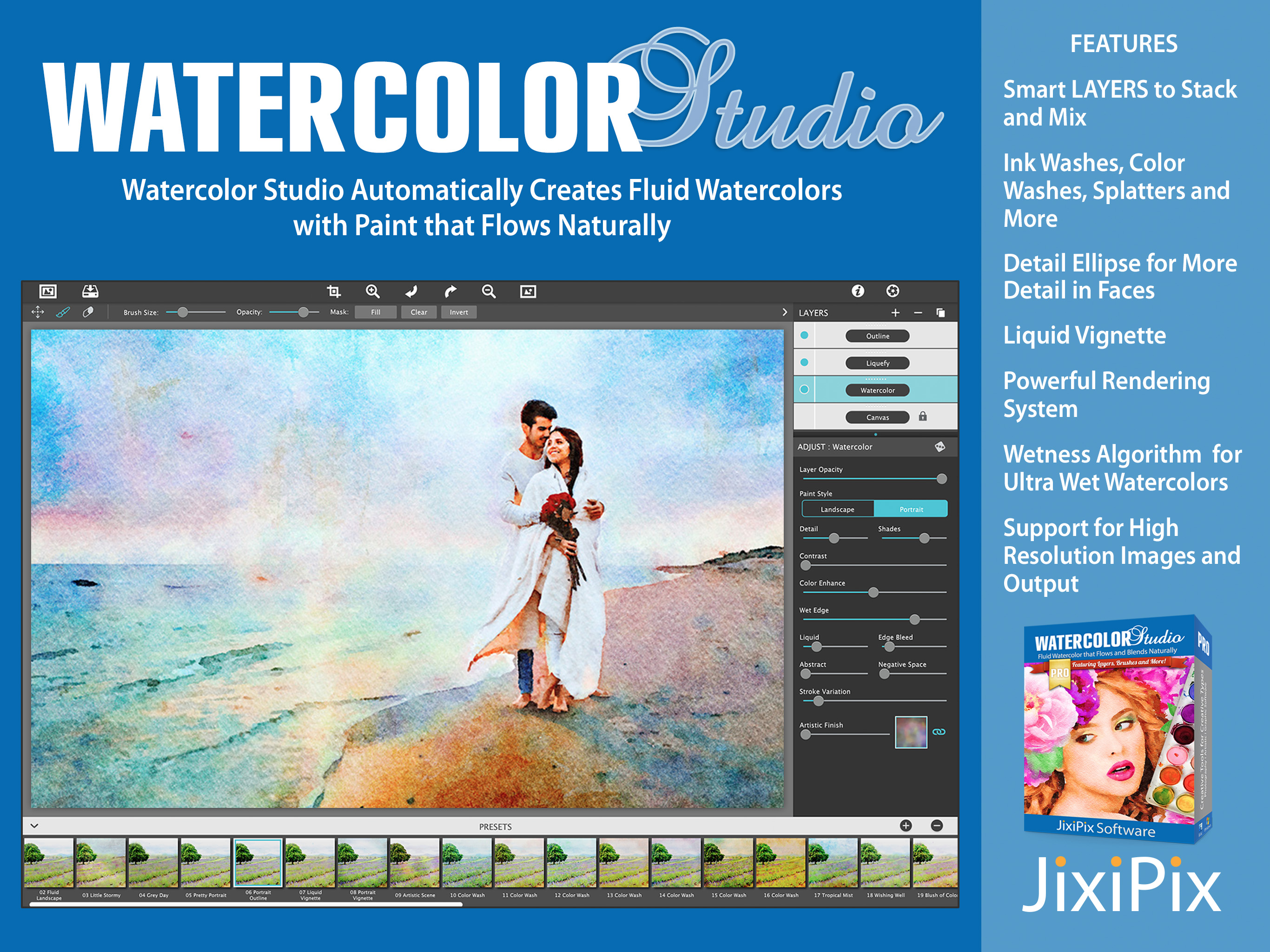Toggle visibility of the Outline layer
The height and width of the screenshot is (952, 1270).
pos(804,335)
